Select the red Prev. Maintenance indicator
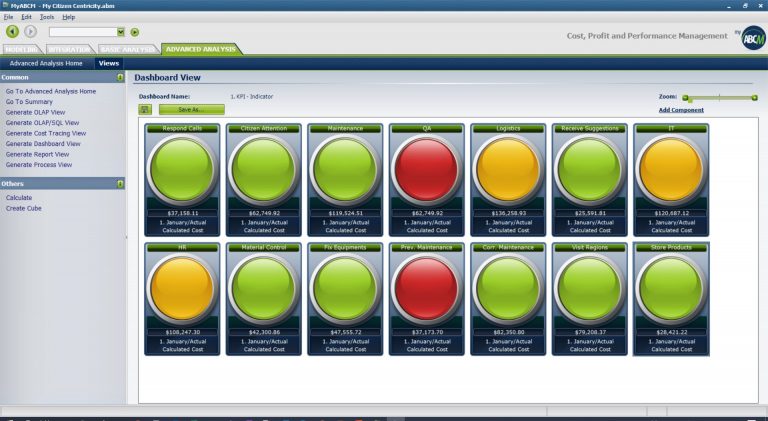This screenshot has width=768, height=421. click(427, 289)
